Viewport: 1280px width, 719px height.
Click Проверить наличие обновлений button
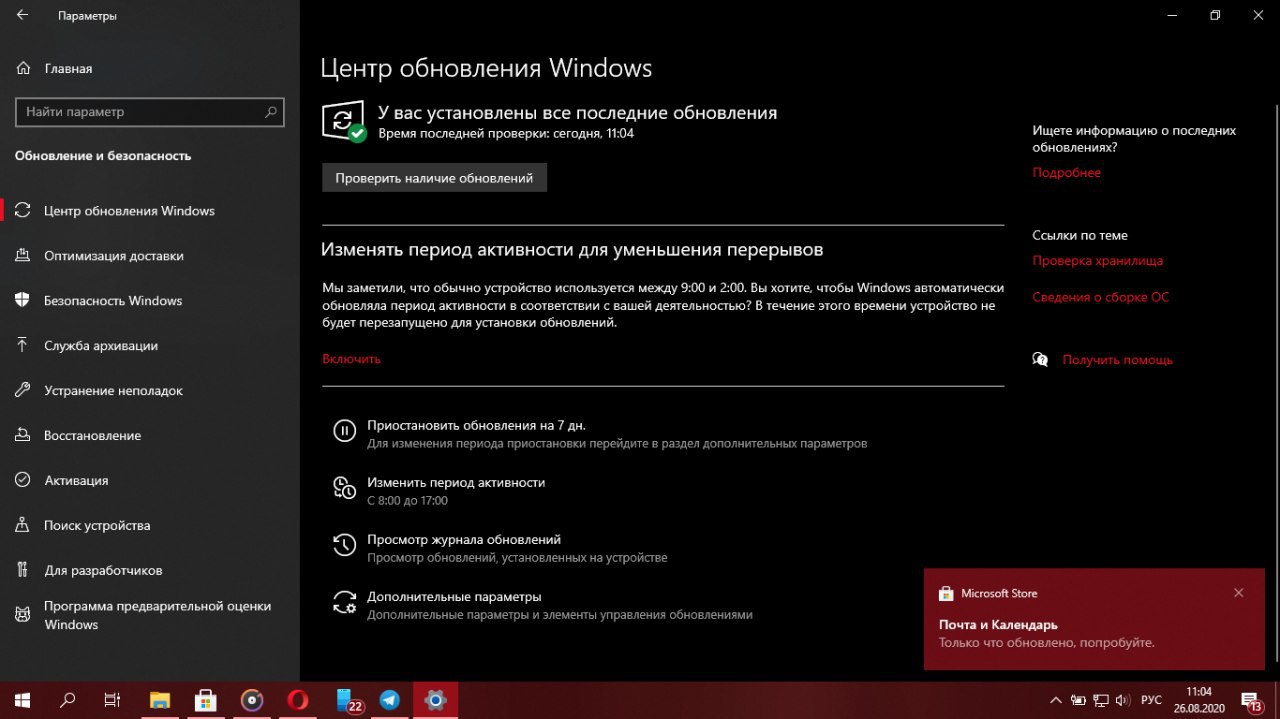pos(434,178)
